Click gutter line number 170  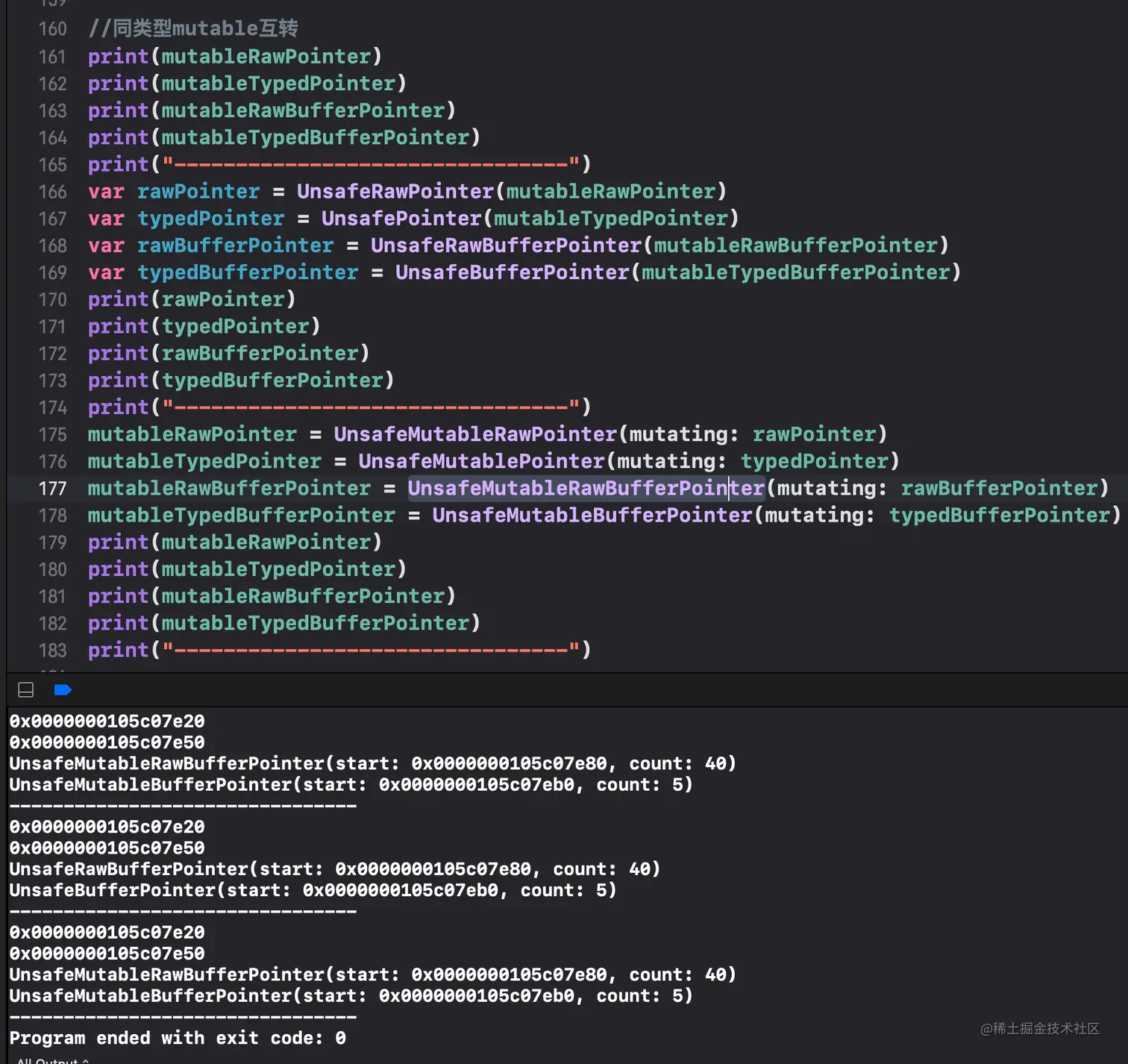tap(52, 300)
